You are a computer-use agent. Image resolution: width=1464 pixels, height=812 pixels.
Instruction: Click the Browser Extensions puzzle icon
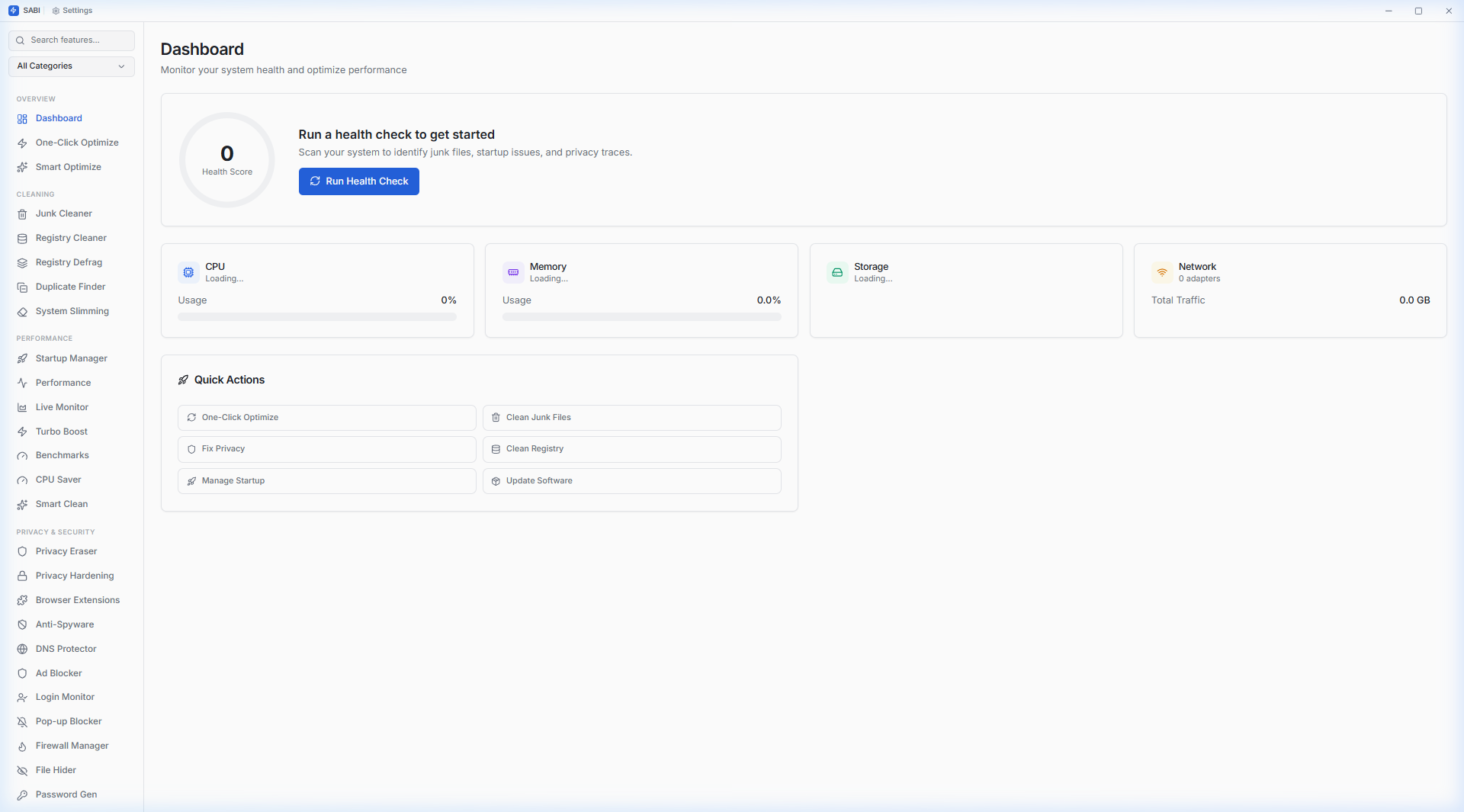coord(22,601)
